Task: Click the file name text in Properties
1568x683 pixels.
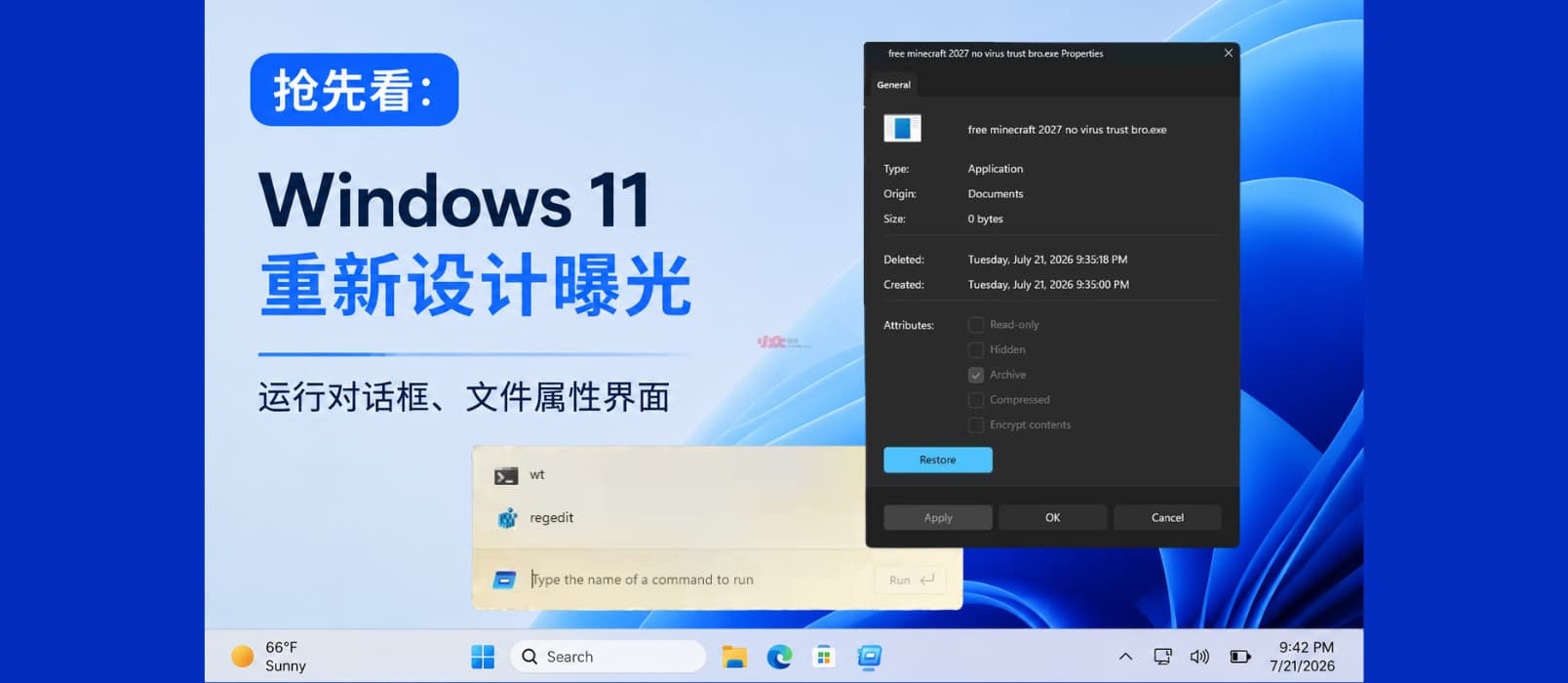Action: pos(1067,130)
